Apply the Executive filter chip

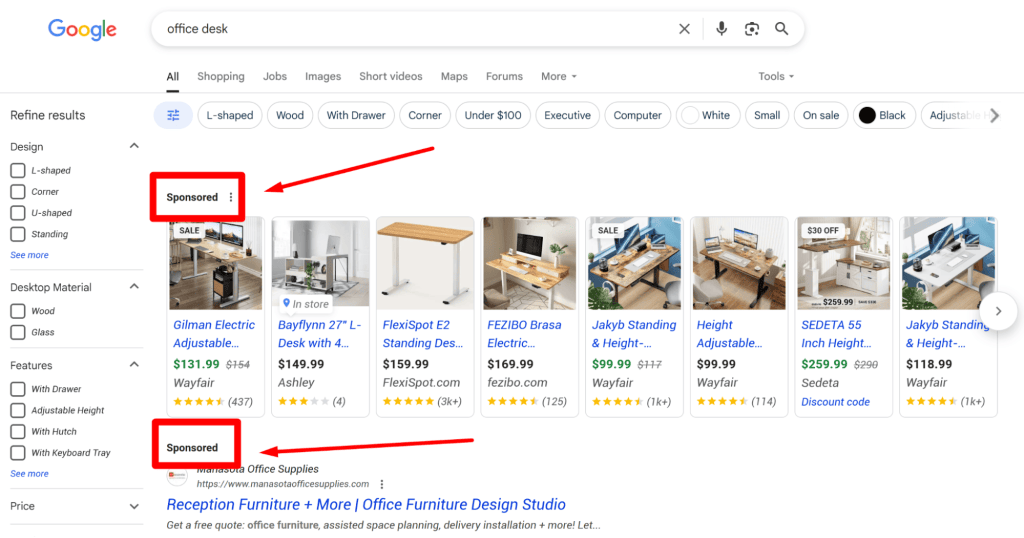click(568, 116)
